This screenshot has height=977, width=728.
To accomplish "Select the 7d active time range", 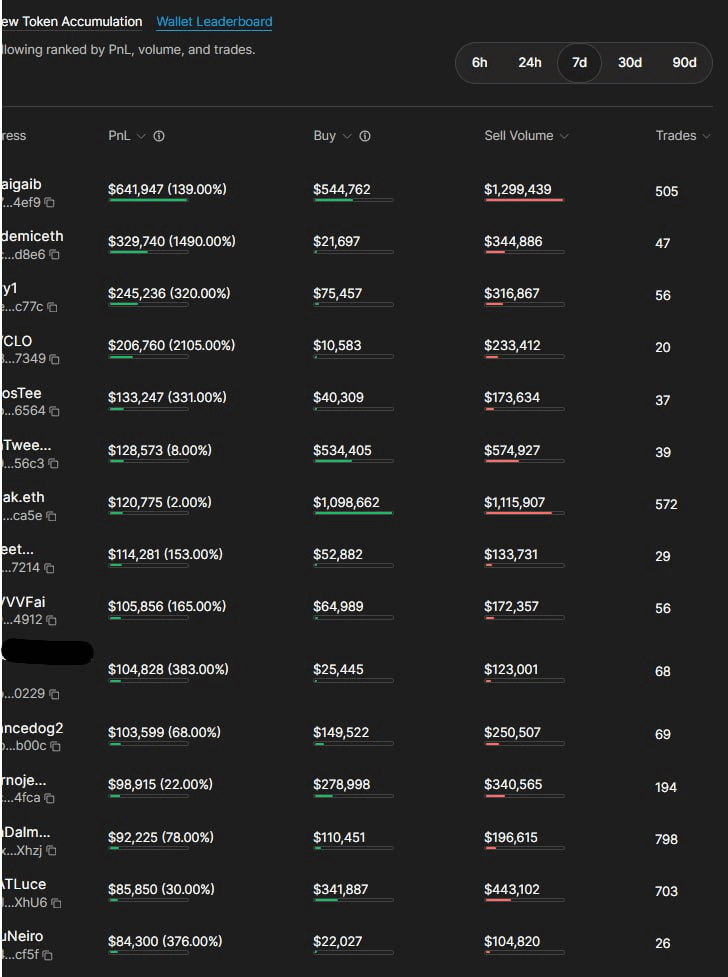I will pos(579,62).
